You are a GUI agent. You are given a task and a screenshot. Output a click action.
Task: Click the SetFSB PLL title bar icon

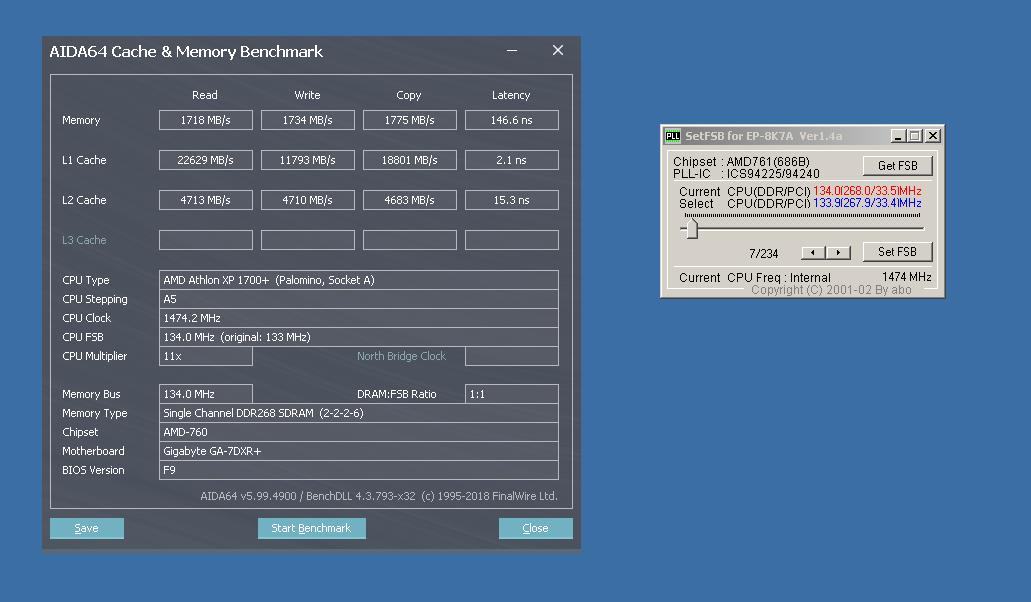click(672, 136)
